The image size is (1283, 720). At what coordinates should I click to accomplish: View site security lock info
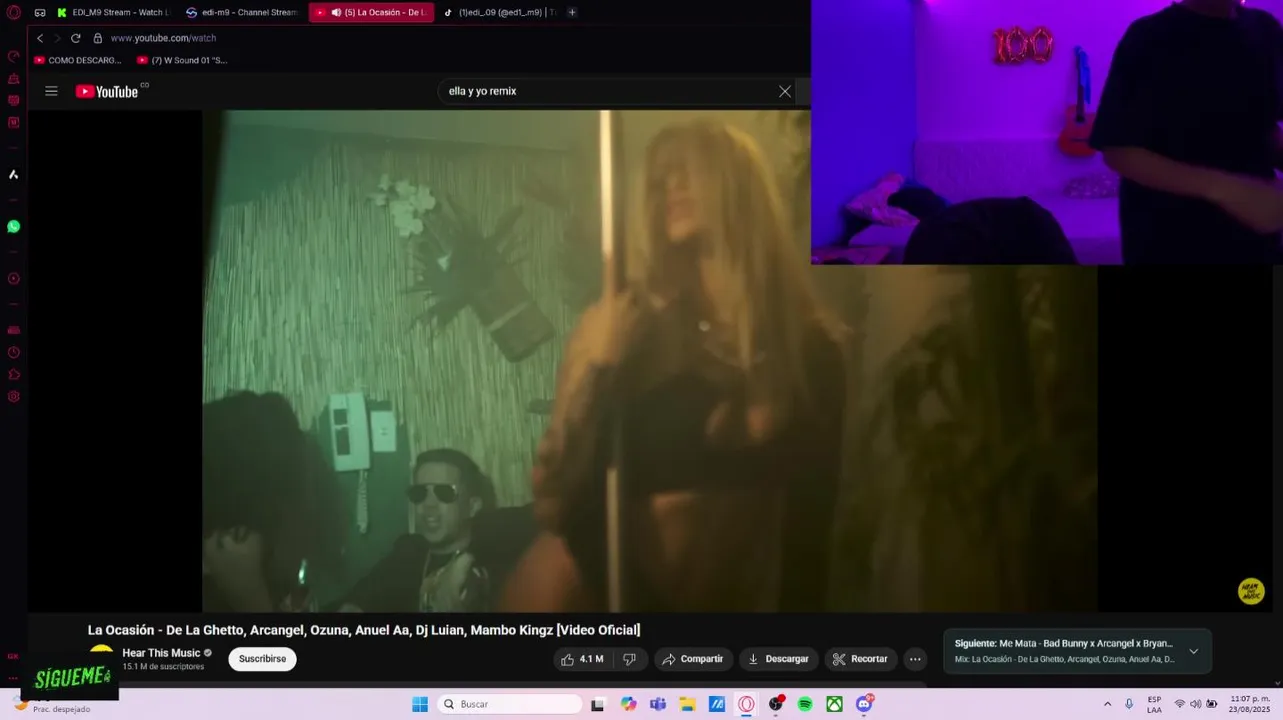pos(98,38)
